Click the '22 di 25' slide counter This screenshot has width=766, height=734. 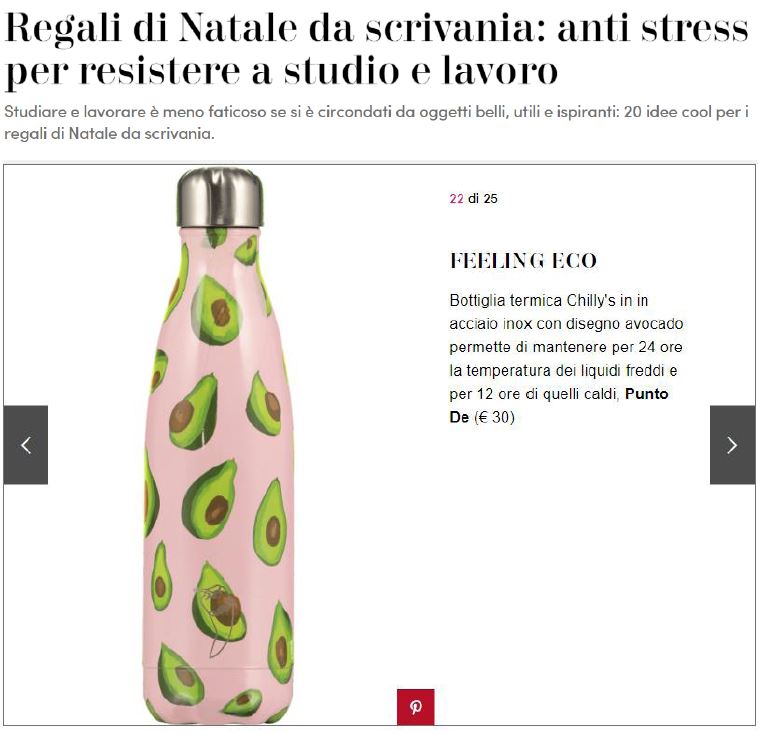click(473, 198)
